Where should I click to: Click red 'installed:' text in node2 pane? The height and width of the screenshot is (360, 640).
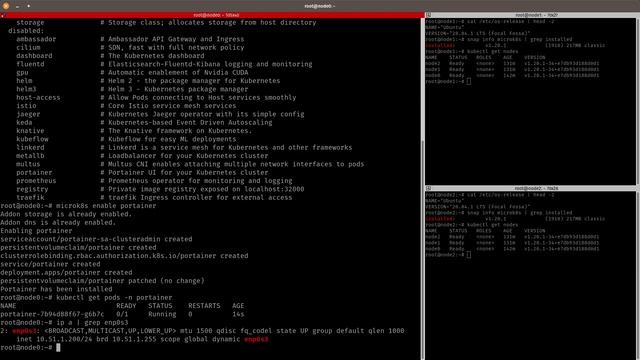coord(440,219)
